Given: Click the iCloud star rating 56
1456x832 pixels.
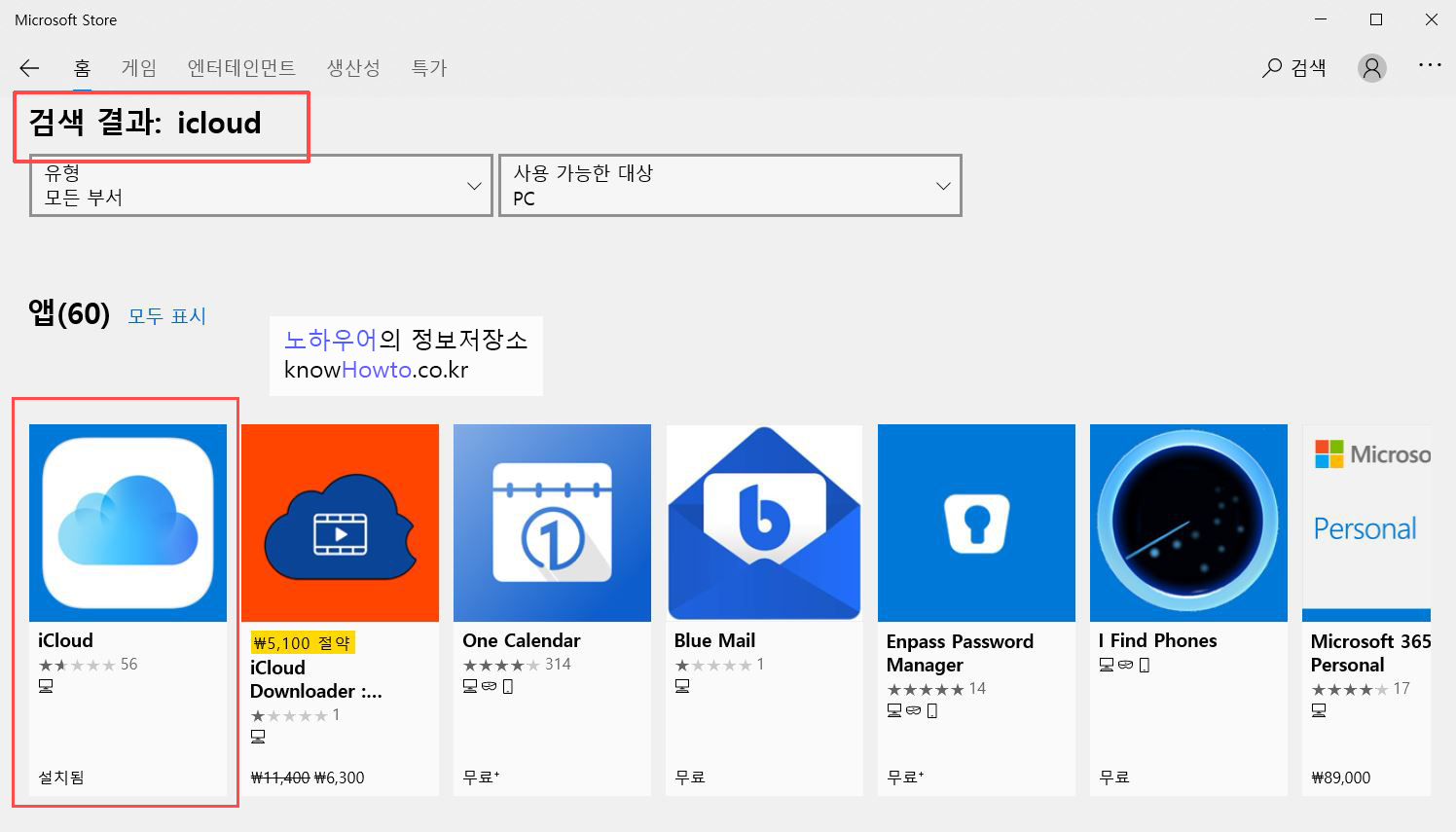Looking at the screenshot, I should pos(88,665).
